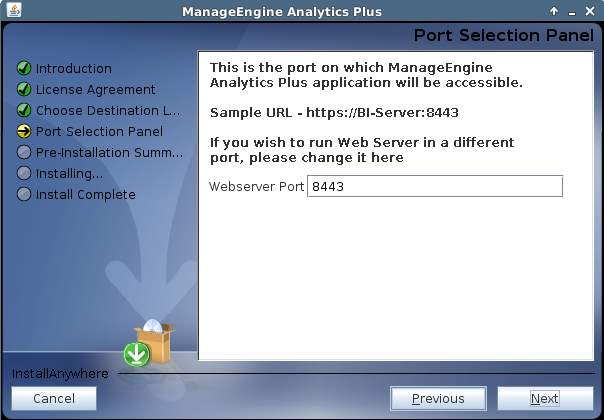The image size is (604, 420).
Task: Click the ManageEngine Analytics Plus window title
Action: pos(282,12)
